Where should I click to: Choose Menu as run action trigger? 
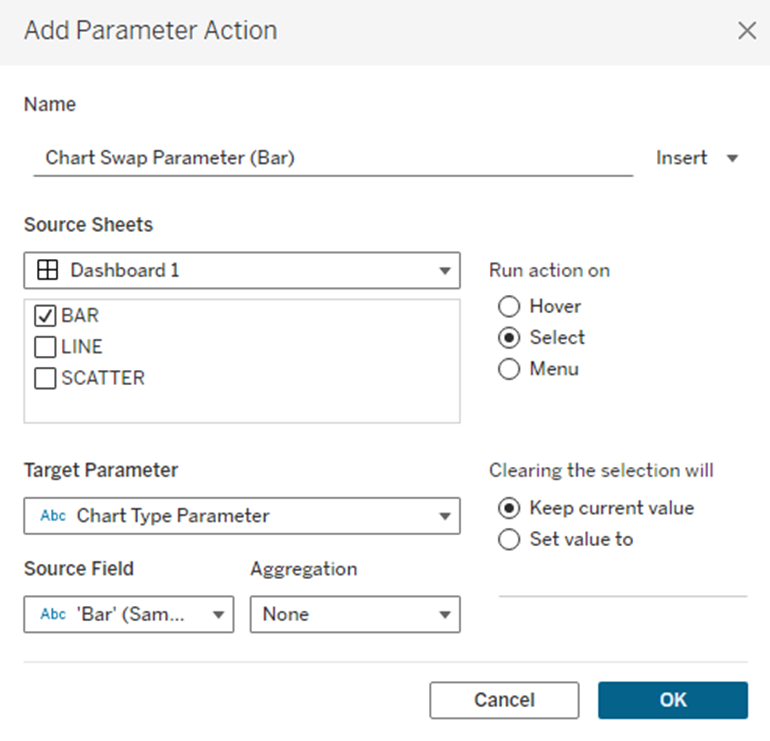(509, 369)
